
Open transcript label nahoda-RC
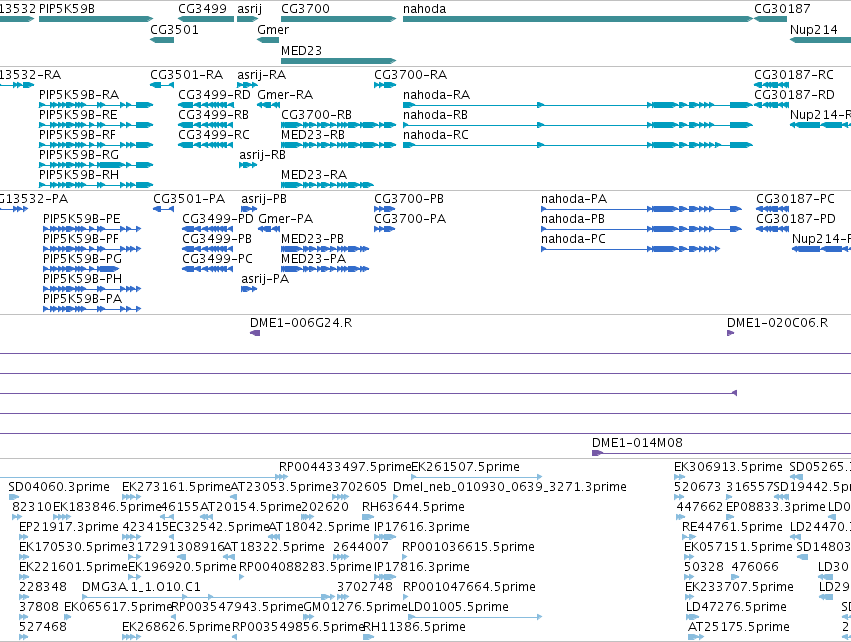pyautogui.click(x=436, y=135)
